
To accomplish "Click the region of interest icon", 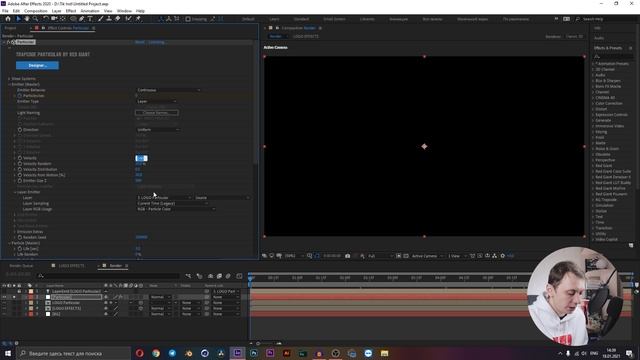I will pos(398,256).
